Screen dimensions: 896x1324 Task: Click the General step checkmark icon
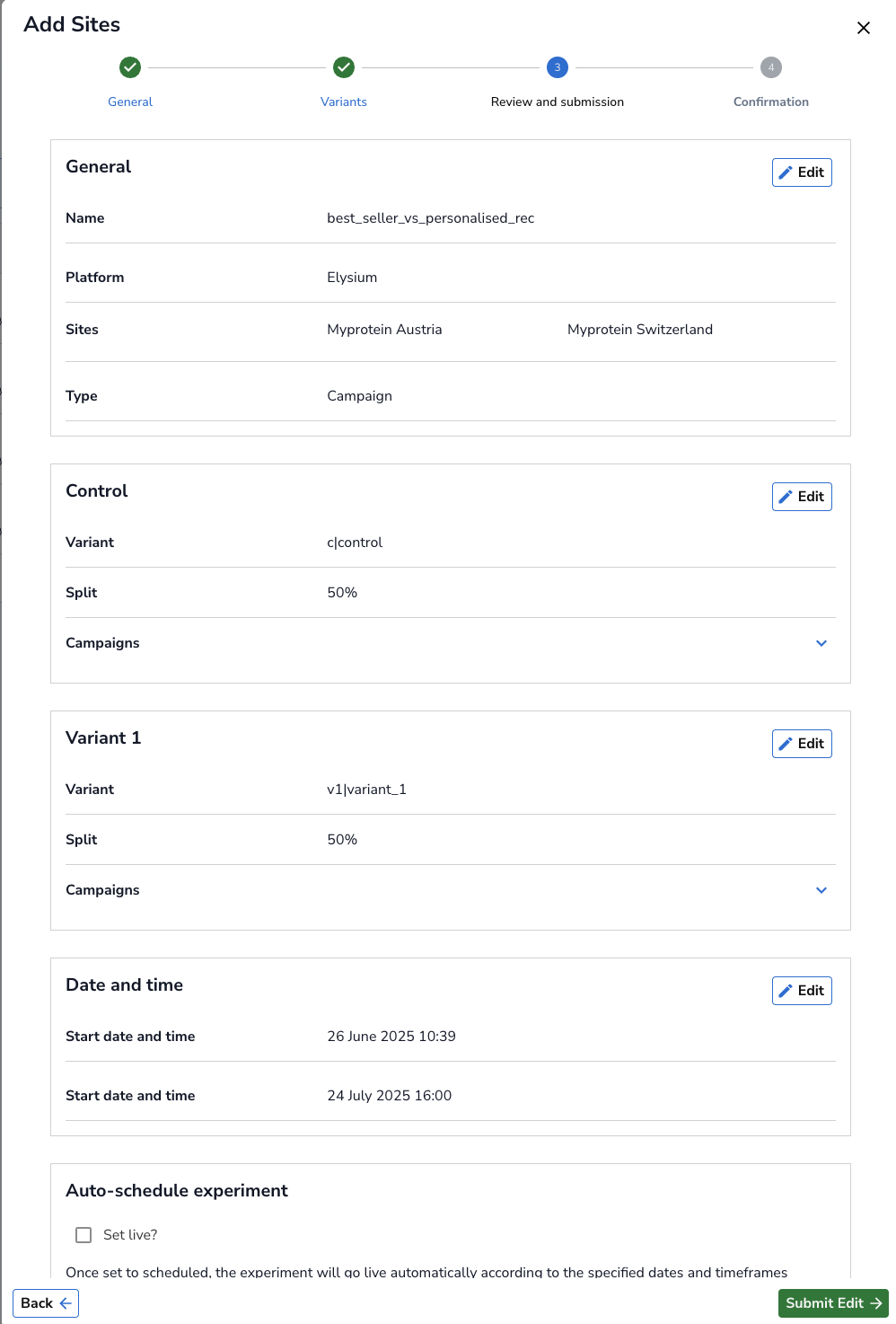tap(130, 67)
